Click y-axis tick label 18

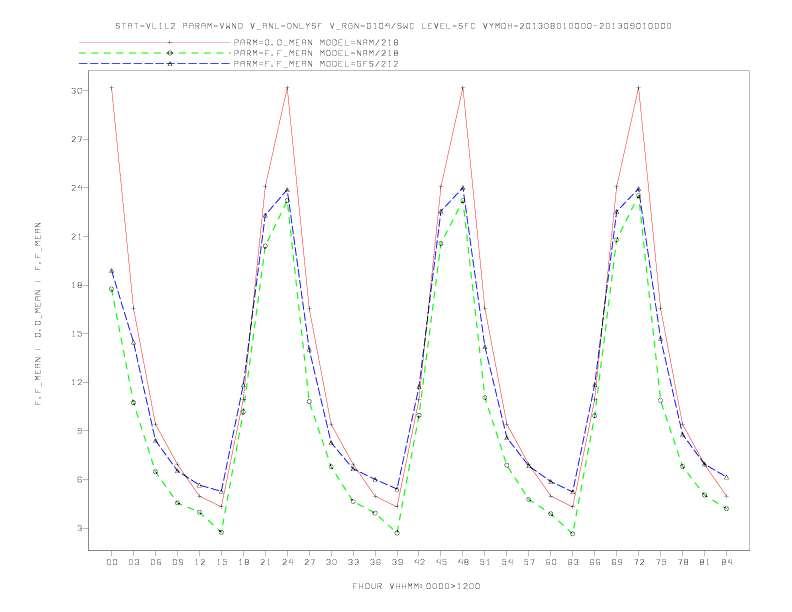[x=77, y=285]
